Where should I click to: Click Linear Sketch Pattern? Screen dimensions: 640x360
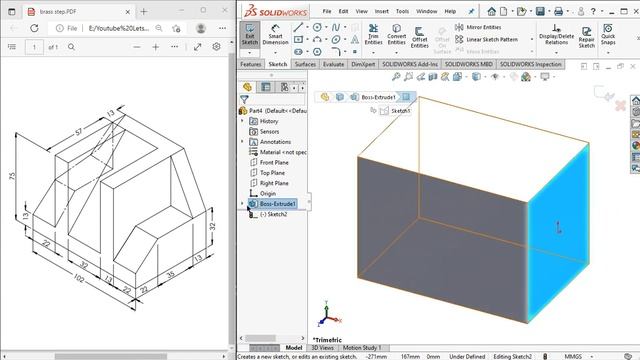coord(486,40)
